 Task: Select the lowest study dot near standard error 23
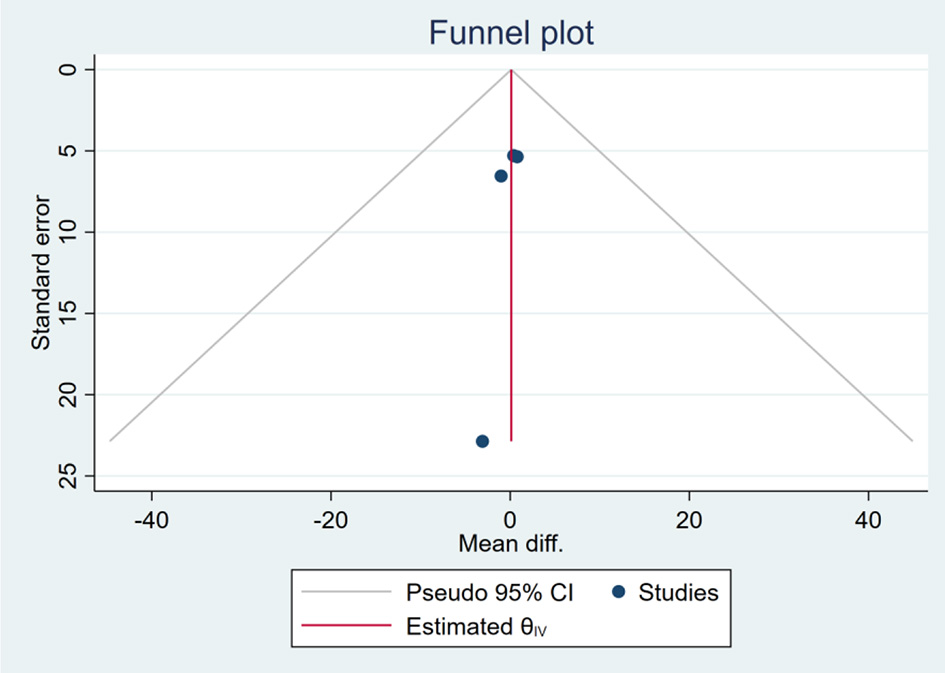tap(482, 441)
